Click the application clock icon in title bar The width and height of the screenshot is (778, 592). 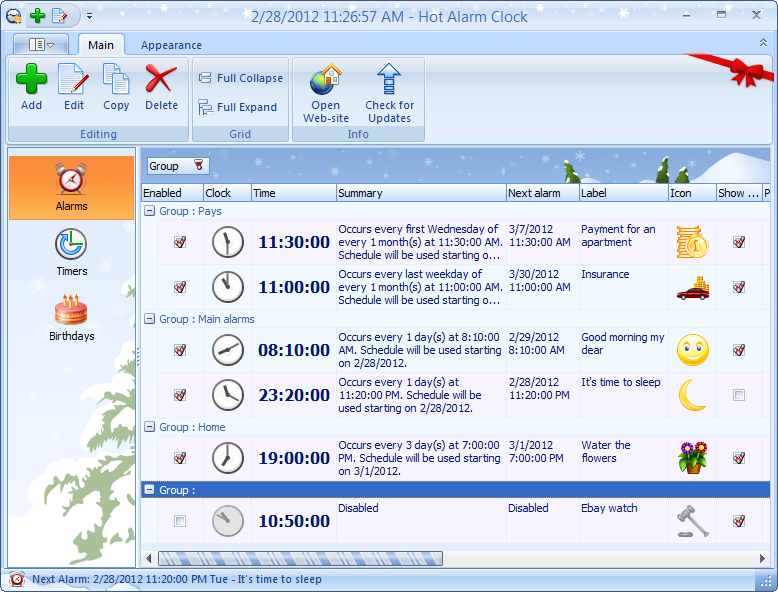click(x=13, y=16)
